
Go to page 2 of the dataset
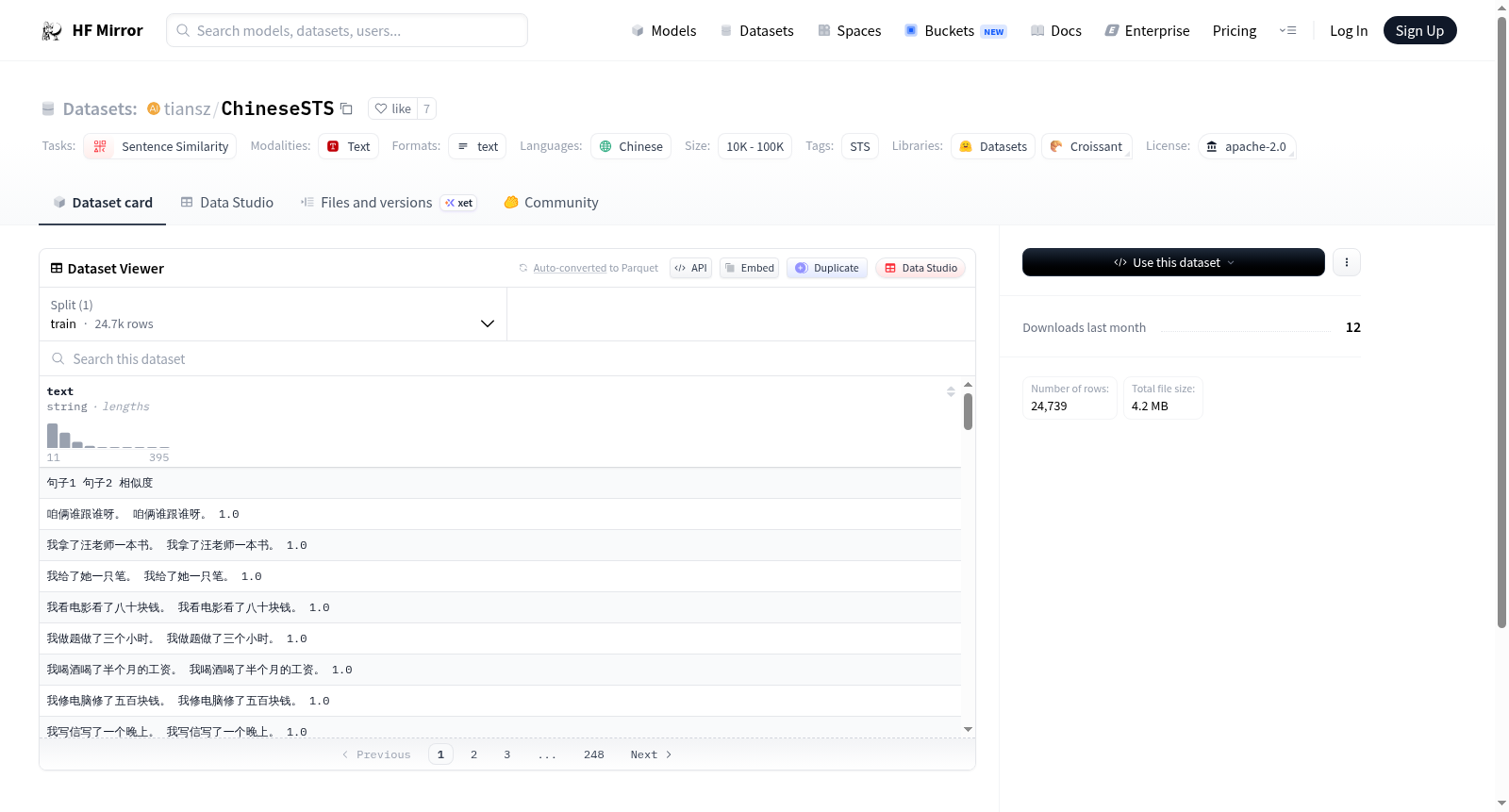(473, 754)
